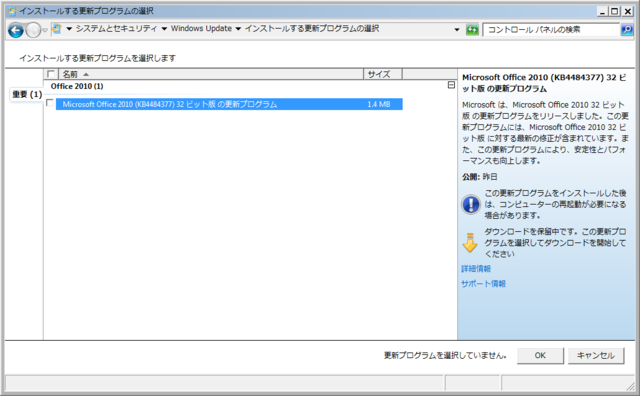The width and height of the screenshot is (640, 396).
Task: Select the 重要 (1) category tab
Action: point(27,95)
